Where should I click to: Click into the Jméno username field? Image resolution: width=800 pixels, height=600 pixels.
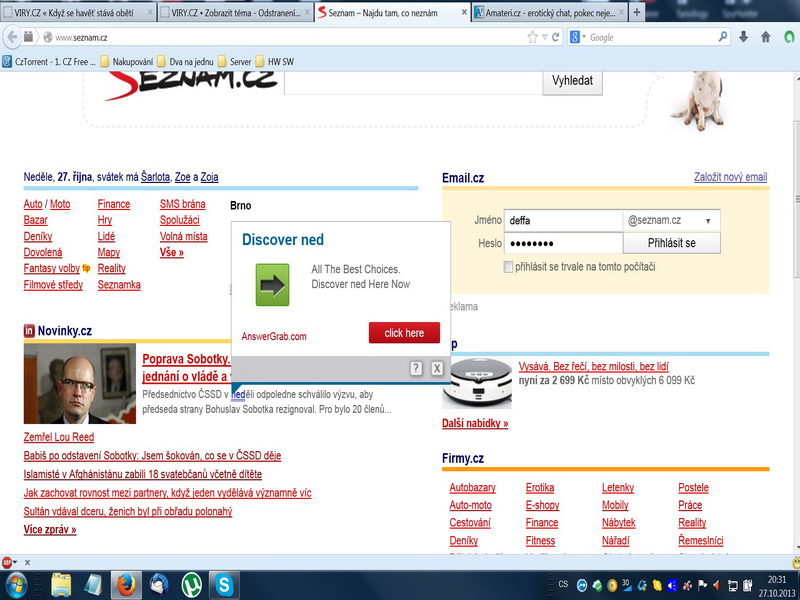point(562,221)
